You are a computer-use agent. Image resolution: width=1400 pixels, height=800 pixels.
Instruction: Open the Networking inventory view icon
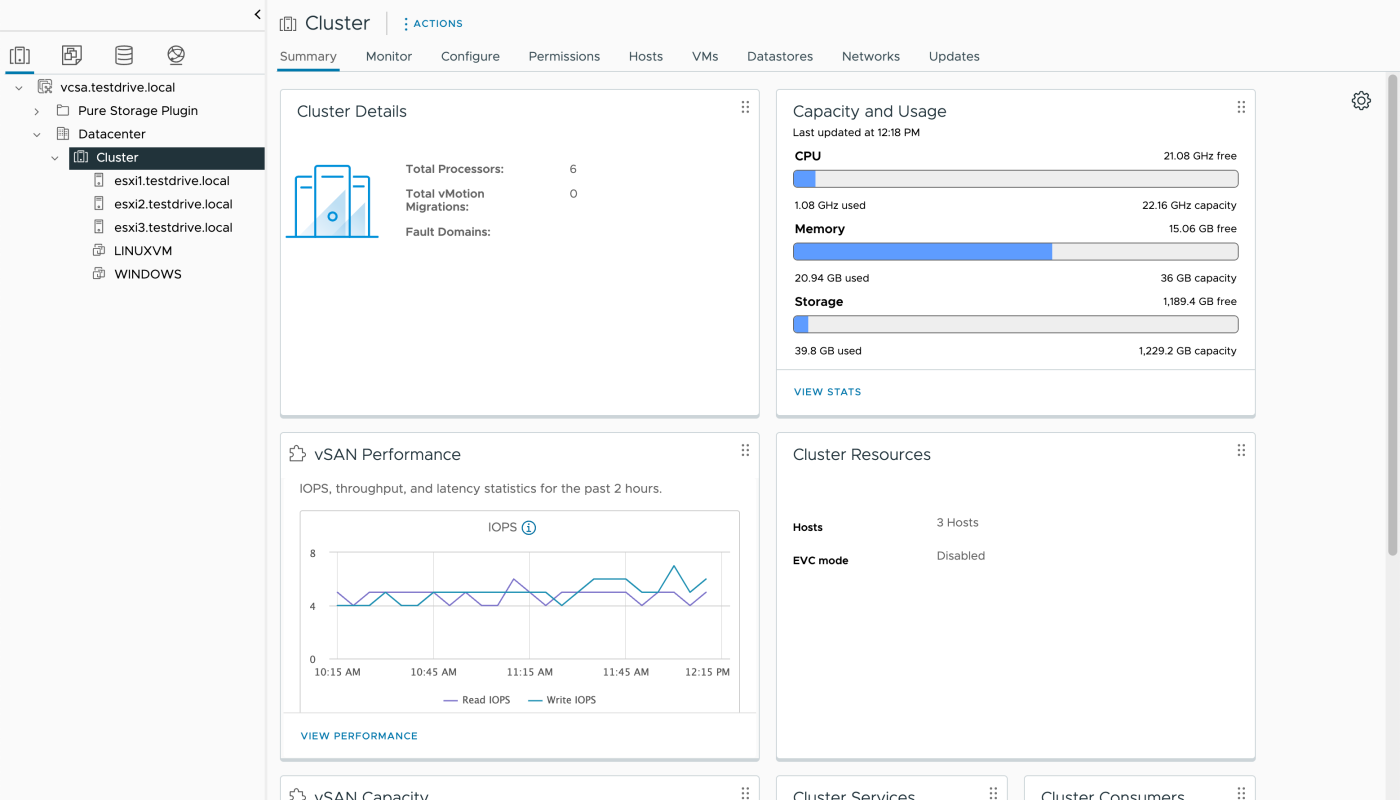pos(176,55)
